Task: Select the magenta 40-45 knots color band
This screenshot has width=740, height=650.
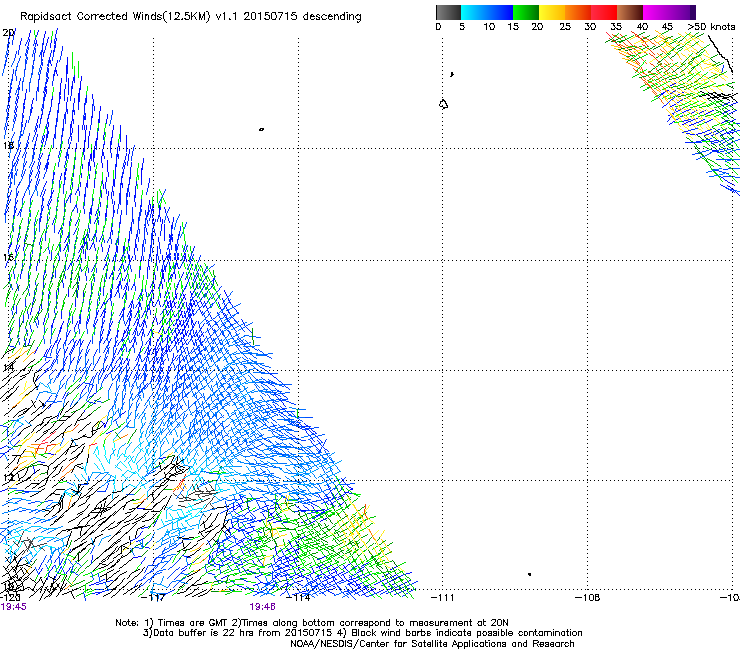Action: 656,12
